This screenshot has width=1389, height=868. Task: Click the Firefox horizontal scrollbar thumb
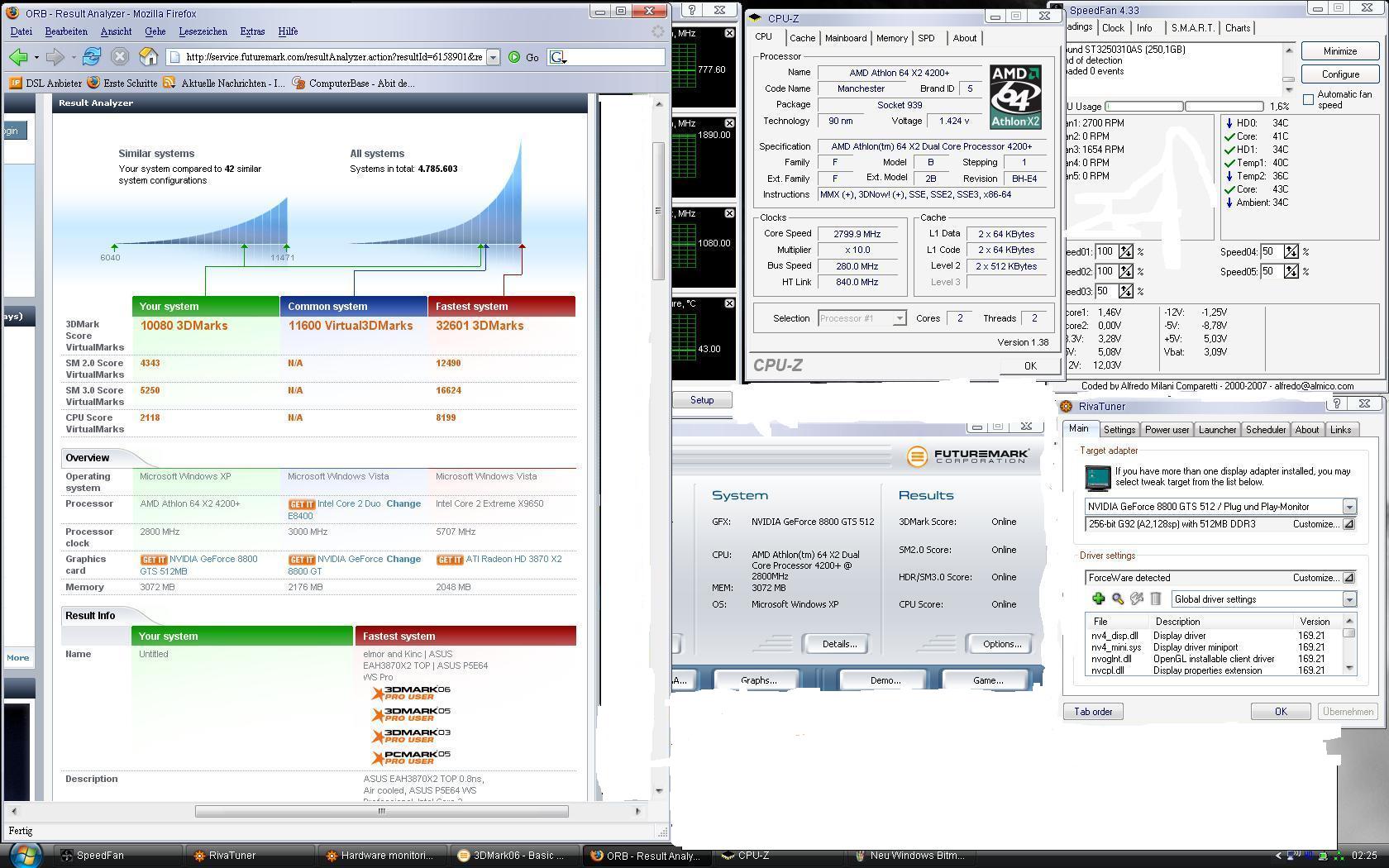pyautogui.click(x=381, y=811)
